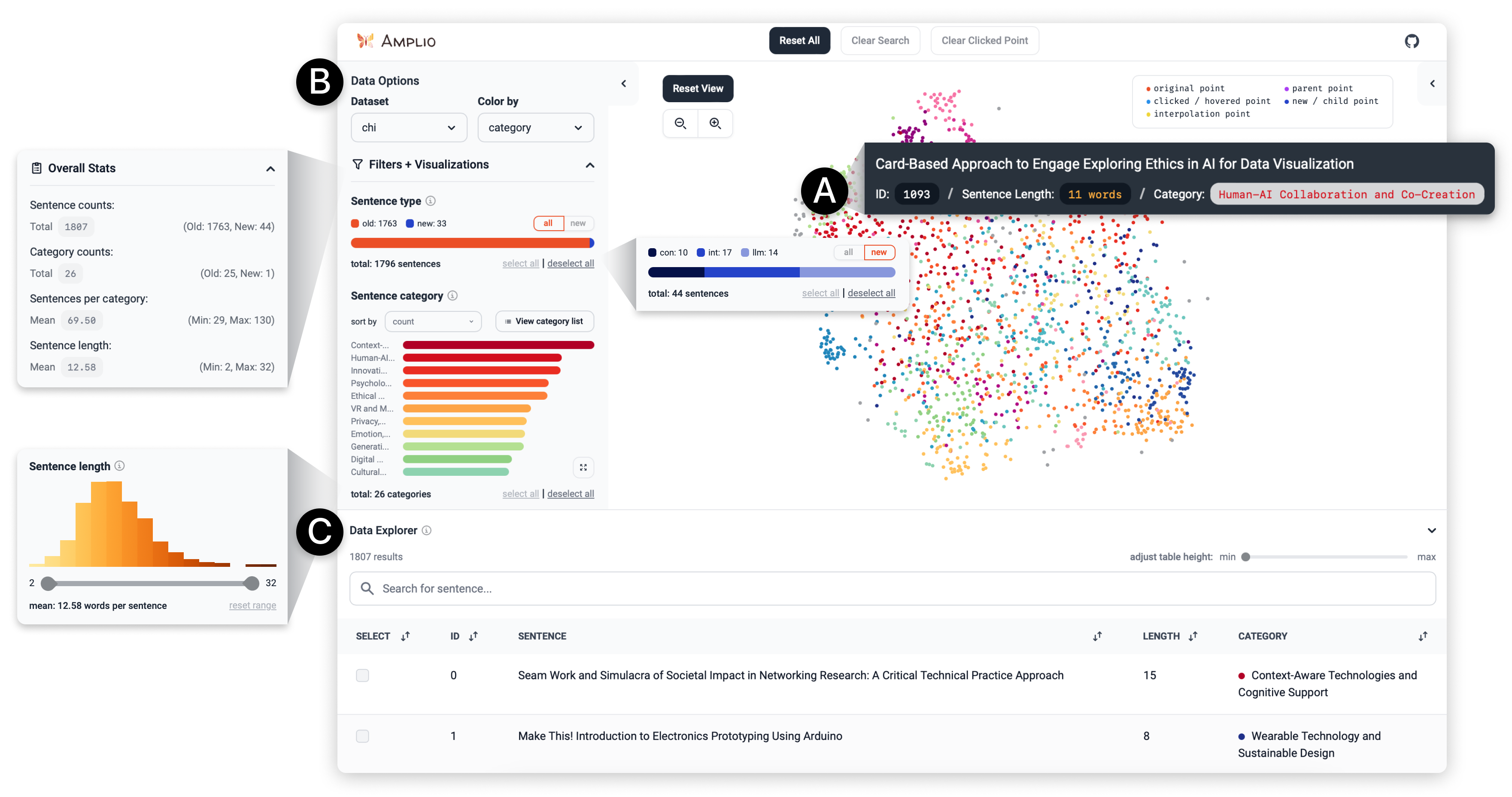Toggle sentence type filter to new
Screen dimensions: 1512x797
click(577, 223)
